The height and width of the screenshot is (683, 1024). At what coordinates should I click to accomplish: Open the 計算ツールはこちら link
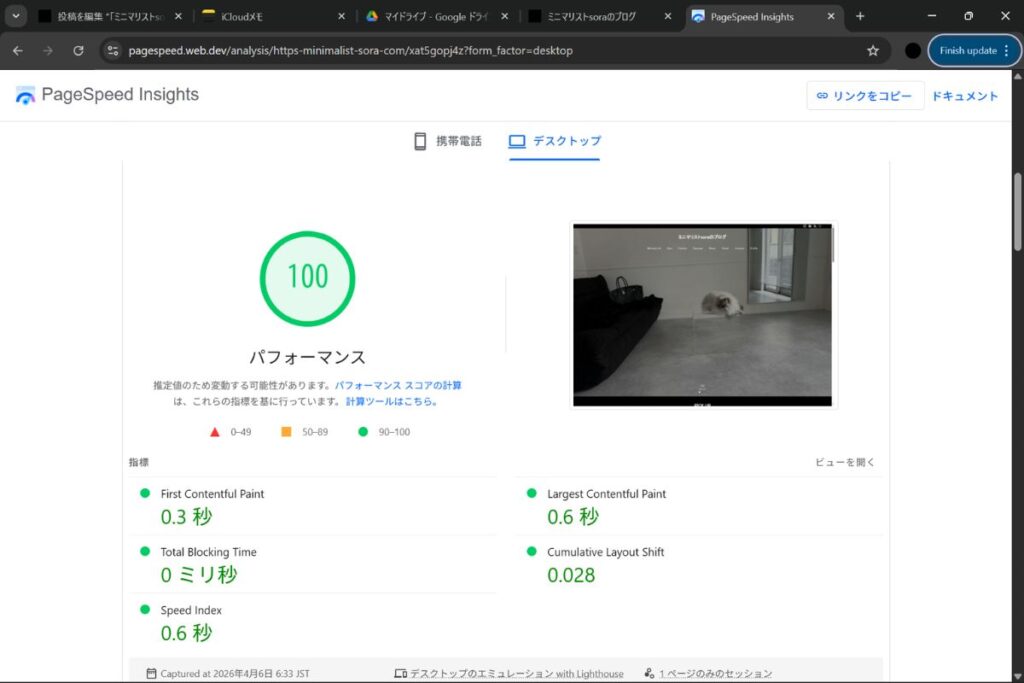click(x=392, y=401)
